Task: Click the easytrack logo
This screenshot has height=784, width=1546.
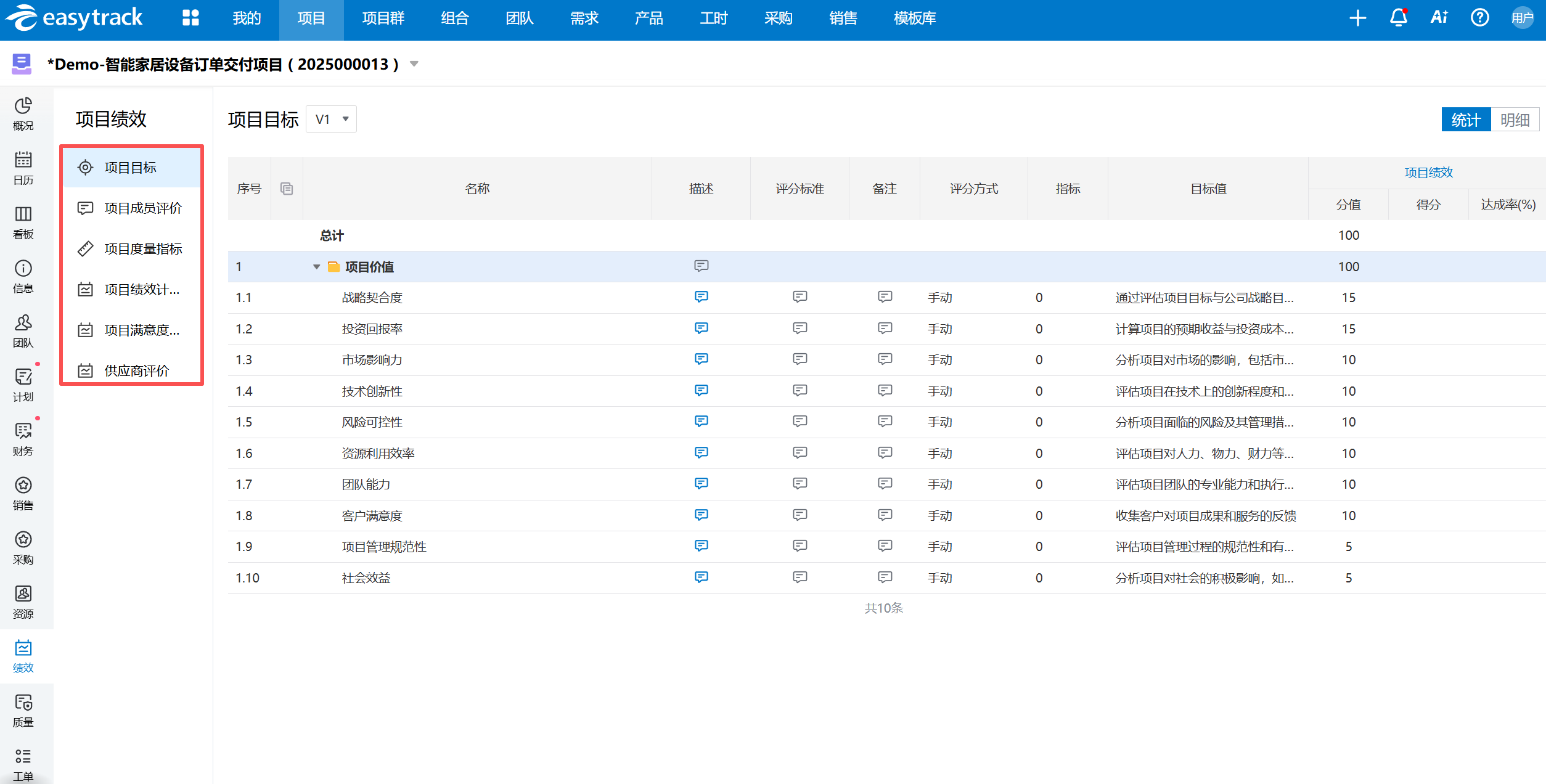Action: pyautogui.click(x=75, y=18)
